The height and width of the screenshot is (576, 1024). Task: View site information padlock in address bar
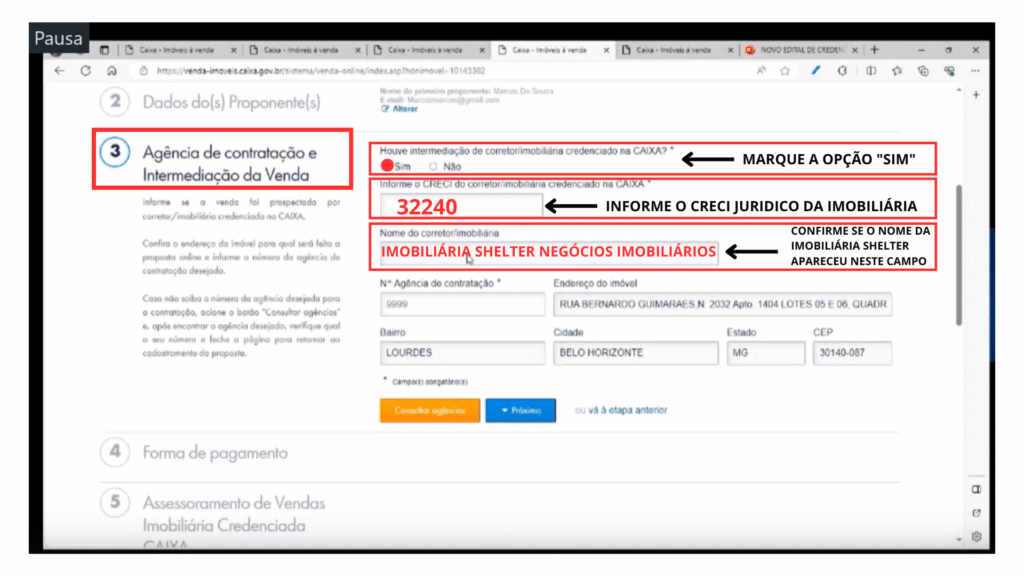(144, 71)
